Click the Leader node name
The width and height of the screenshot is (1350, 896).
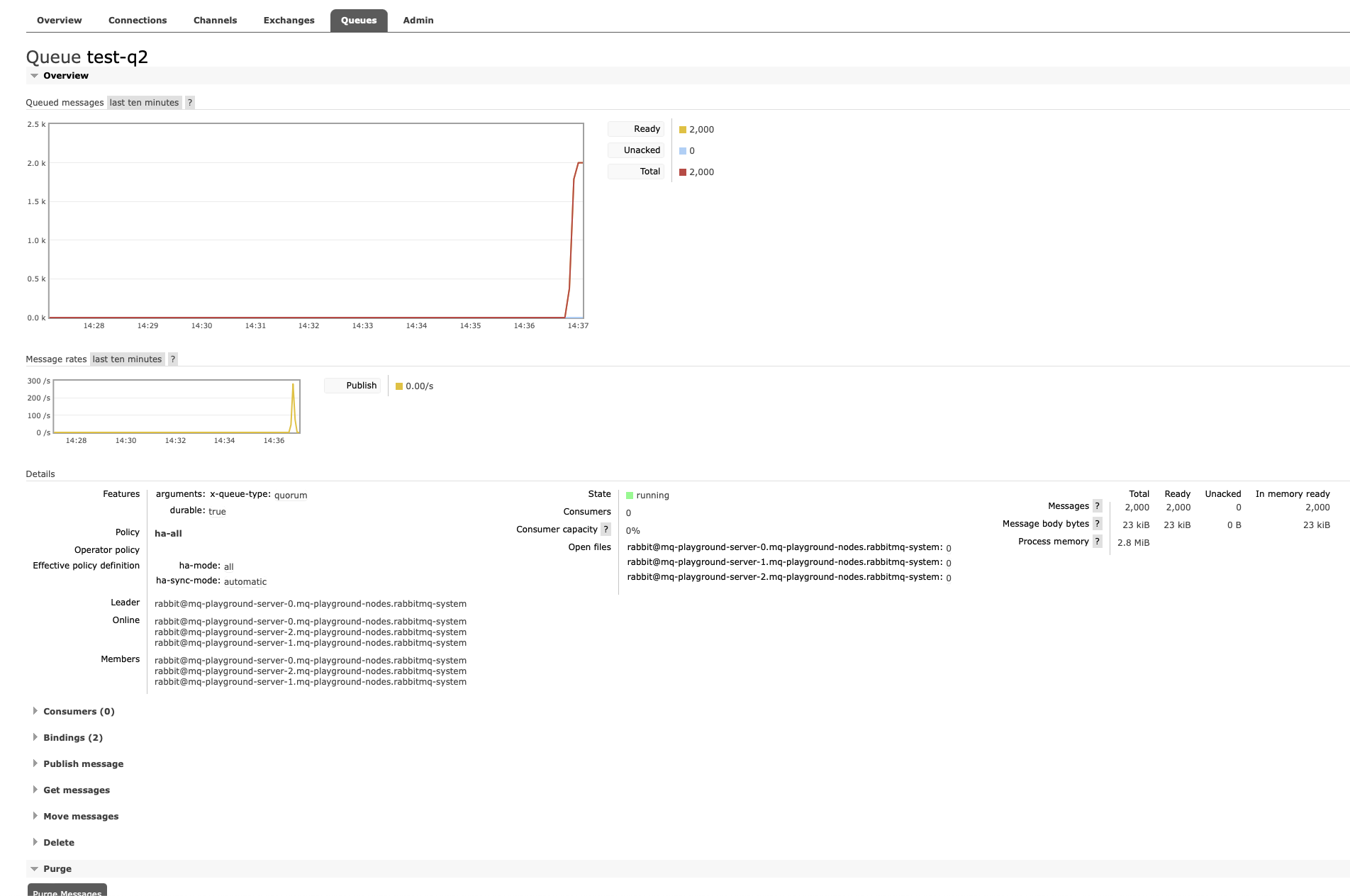click(311, 604)
